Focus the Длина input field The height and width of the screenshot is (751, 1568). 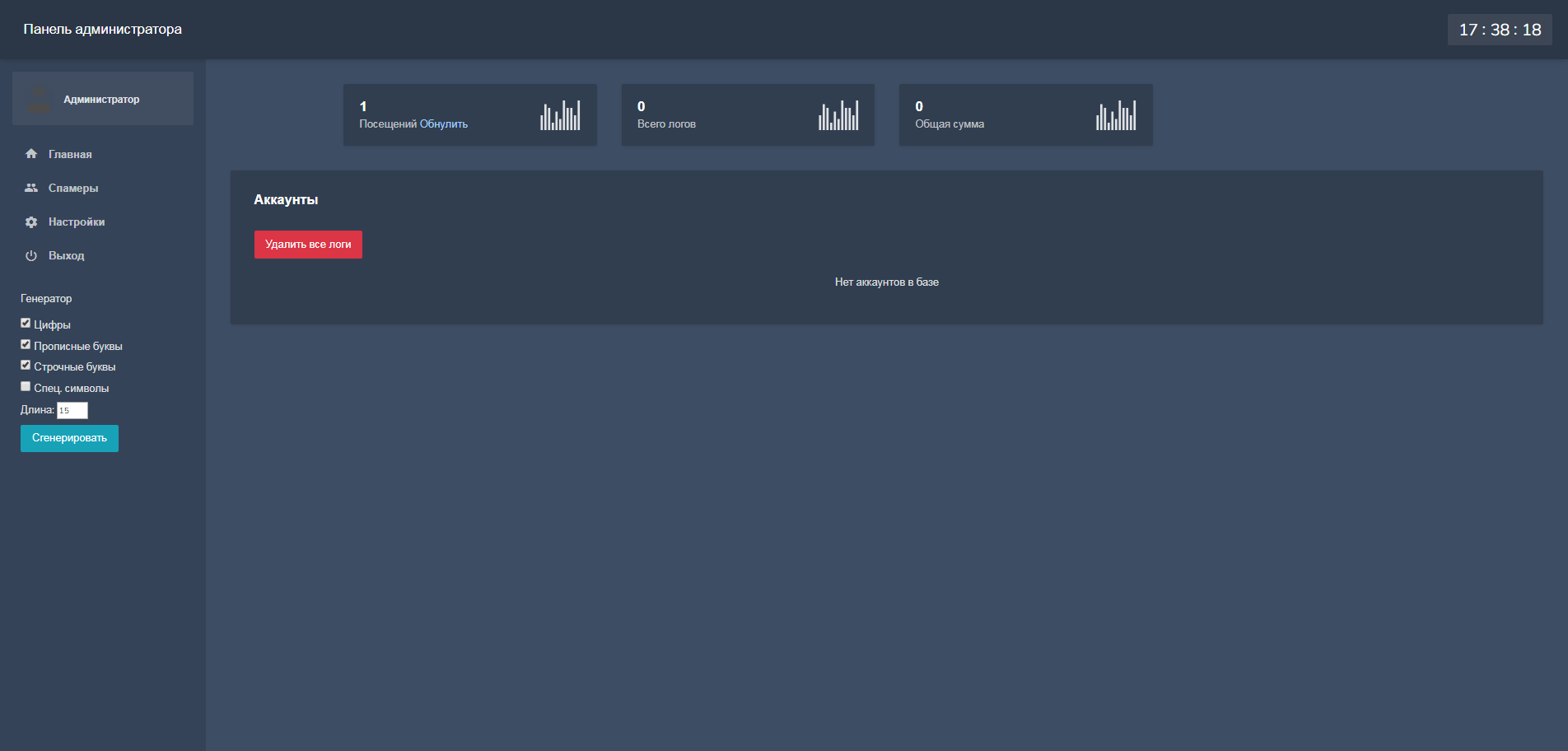click(x=72, y=410)
